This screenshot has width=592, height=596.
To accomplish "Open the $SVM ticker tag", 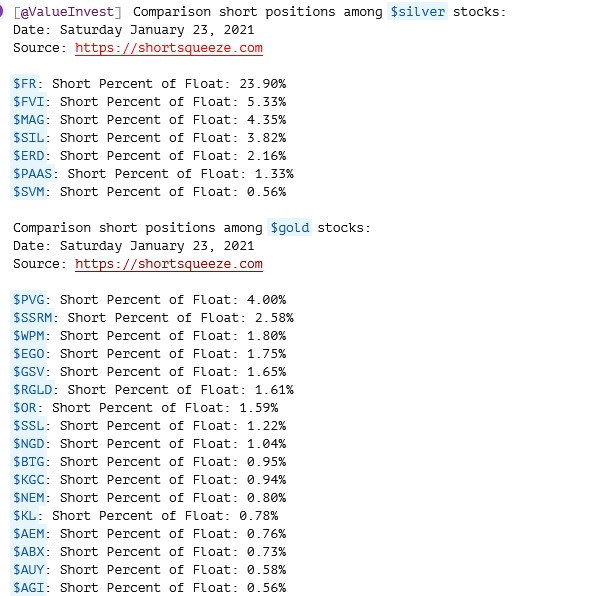I will (x=29, y=192).
